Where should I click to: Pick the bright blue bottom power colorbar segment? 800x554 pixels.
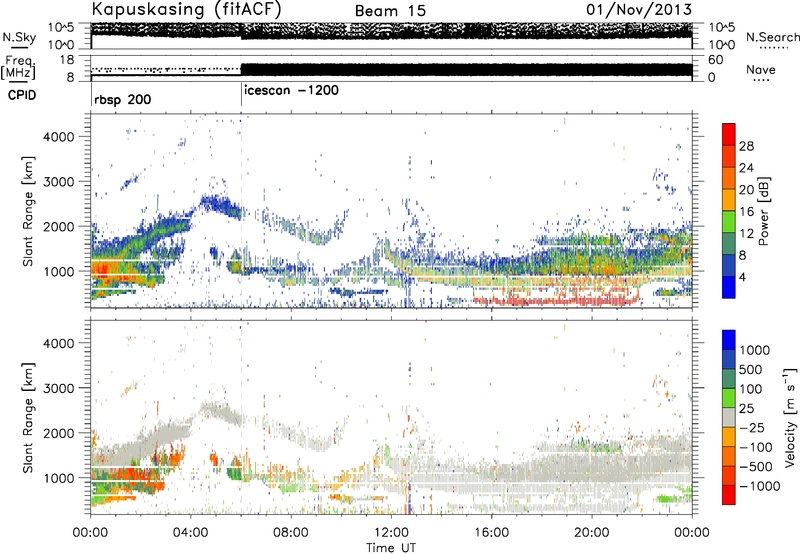click(729, 287)
